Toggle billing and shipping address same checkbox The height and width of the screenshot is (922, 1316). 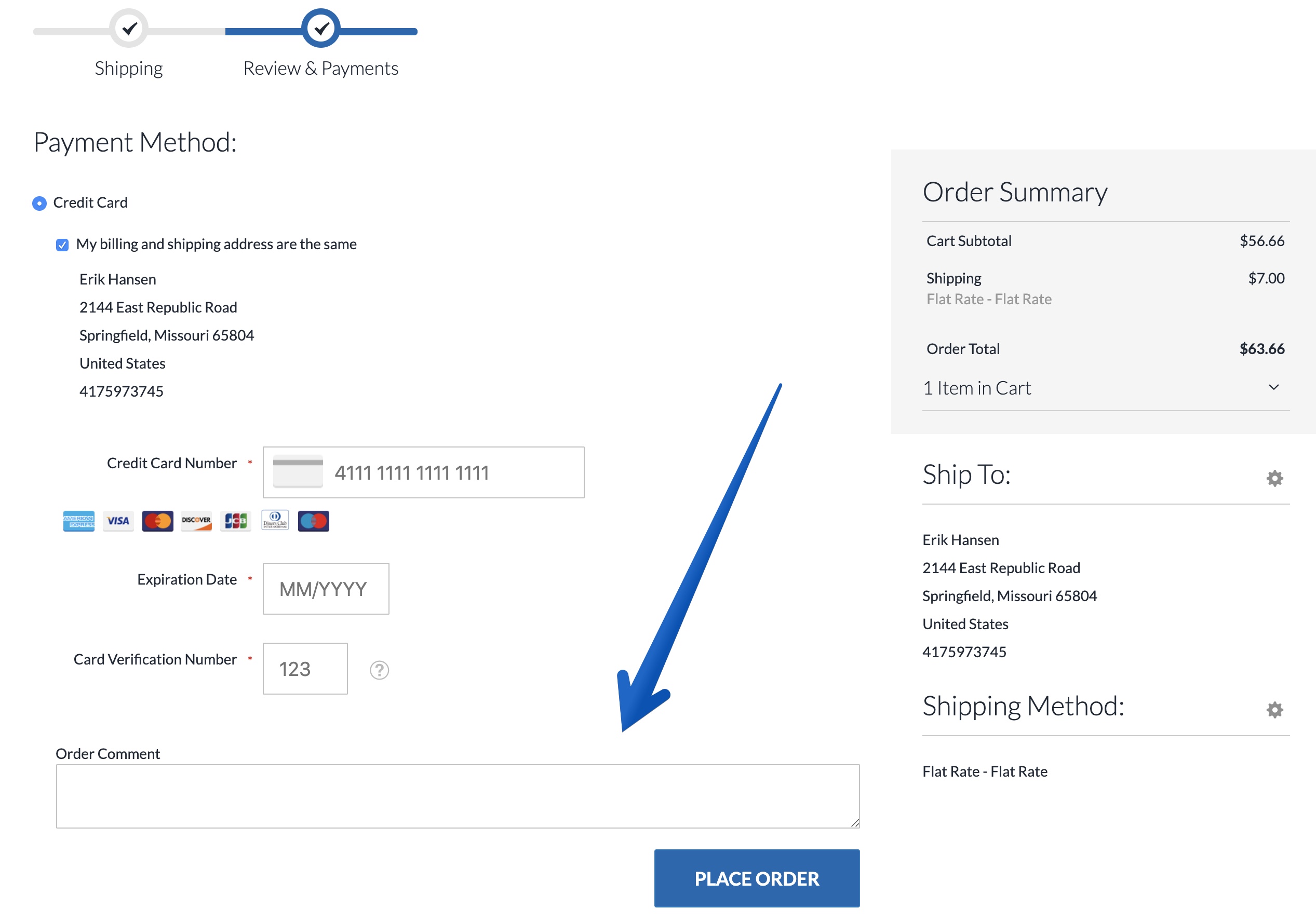click(x=62, y=245)
